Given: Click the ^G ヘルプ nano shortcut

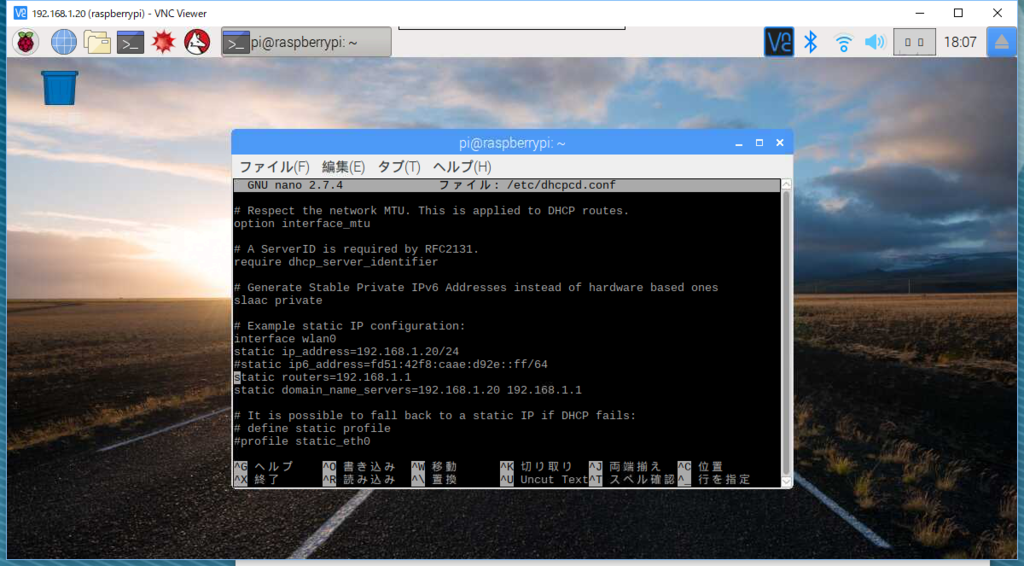Looking at the screenshot, I should tap(264, 467).
